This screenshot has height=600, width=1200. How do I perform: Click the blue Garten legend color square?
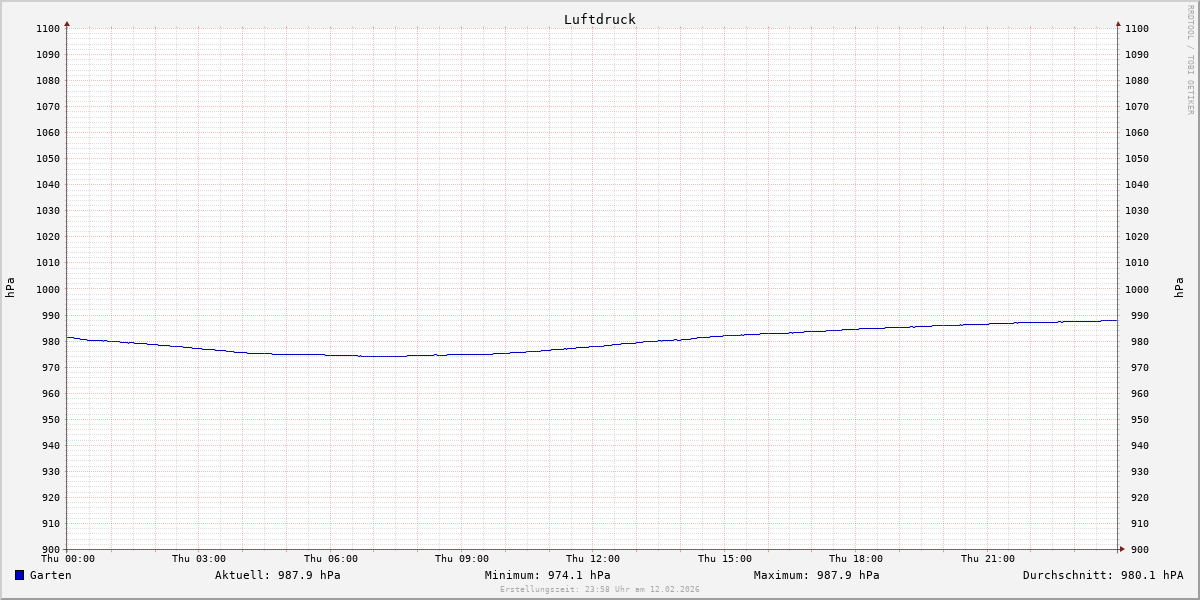[x=19, y=575]
